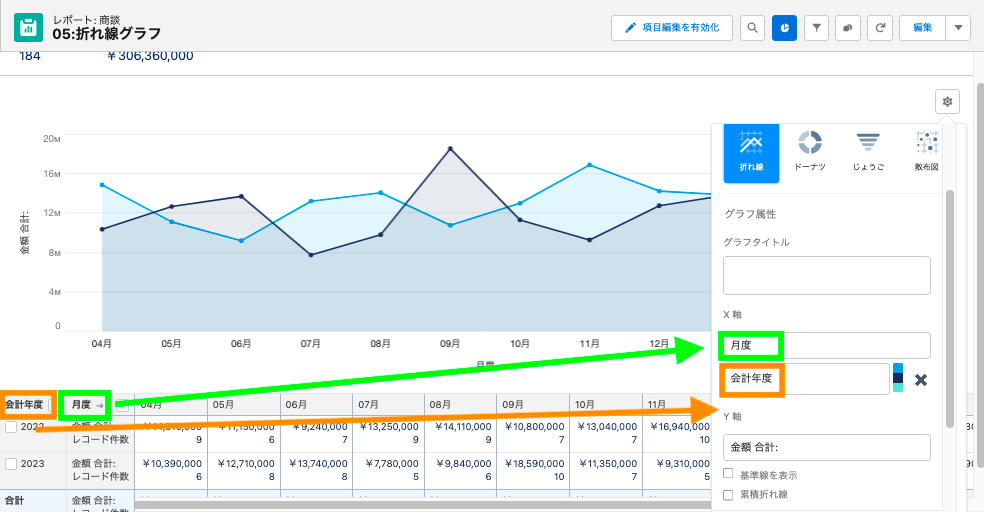Open the filter funnel icon
984x512 pixels.
pos(816,28)
